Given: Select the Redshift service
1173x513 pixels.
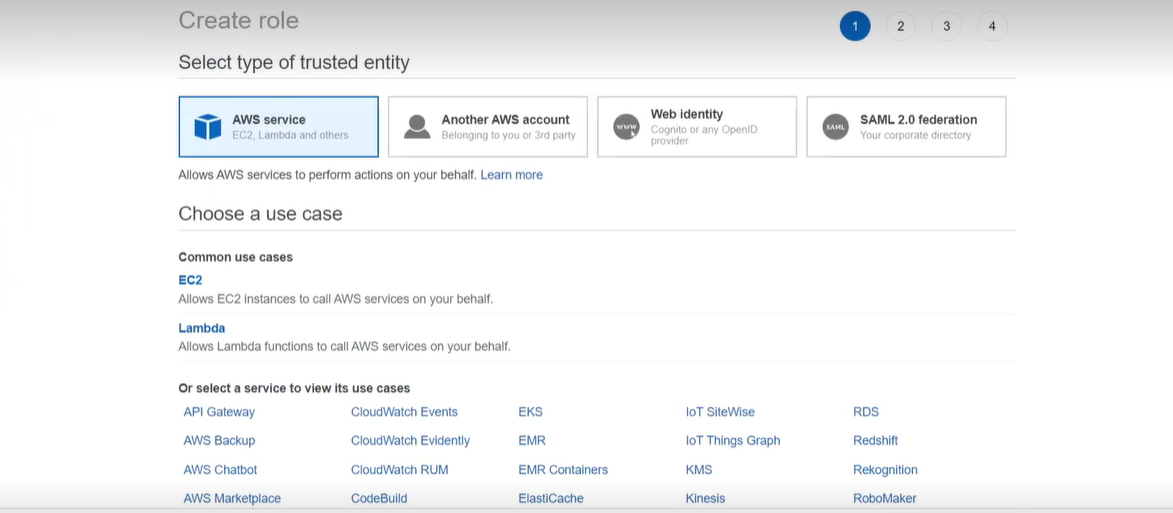Looking at the screenshot, I should point(875,440).
